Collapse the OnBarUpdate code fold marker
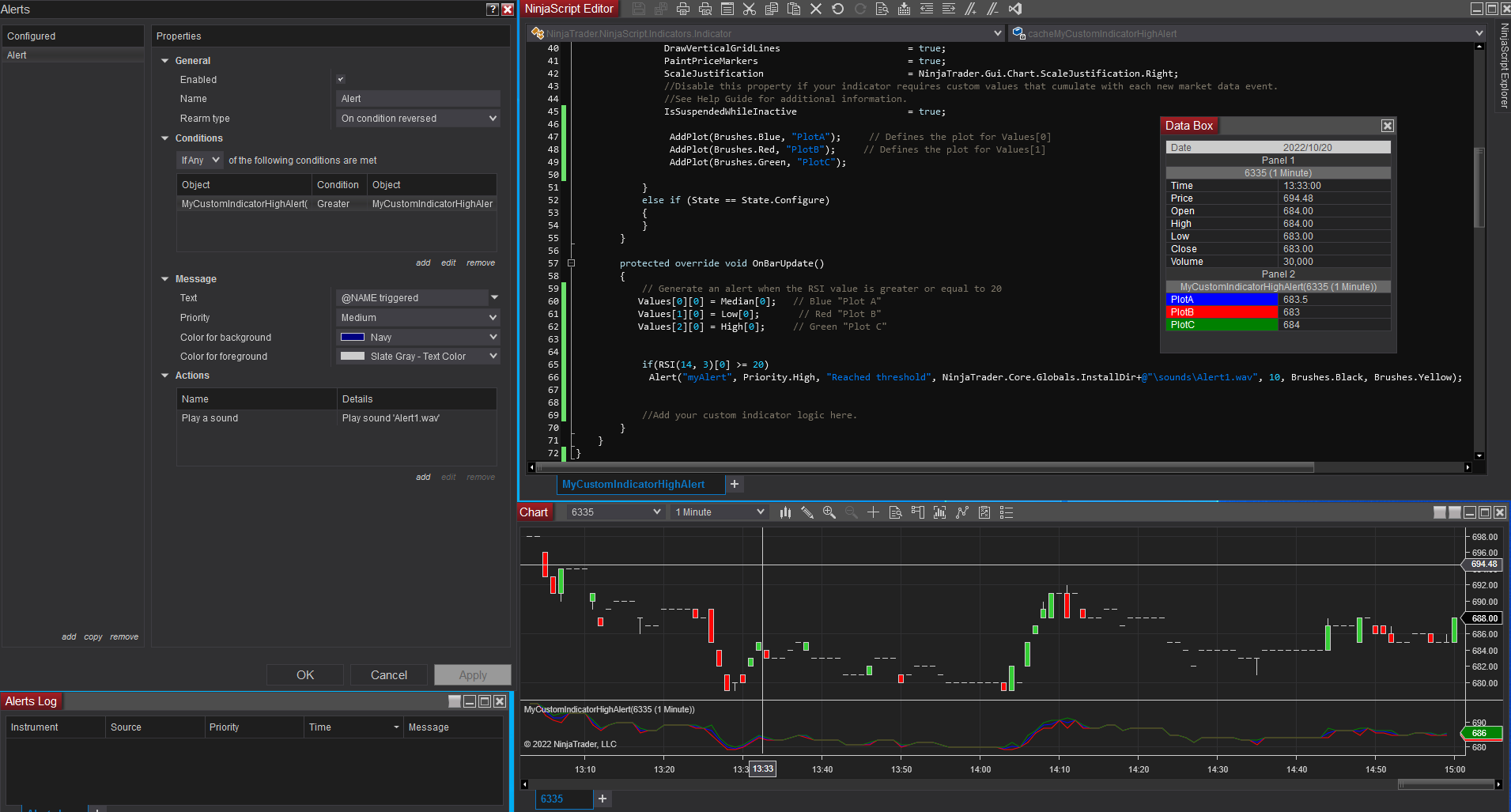The image size is (1511, 812). [x=571, y=263]
